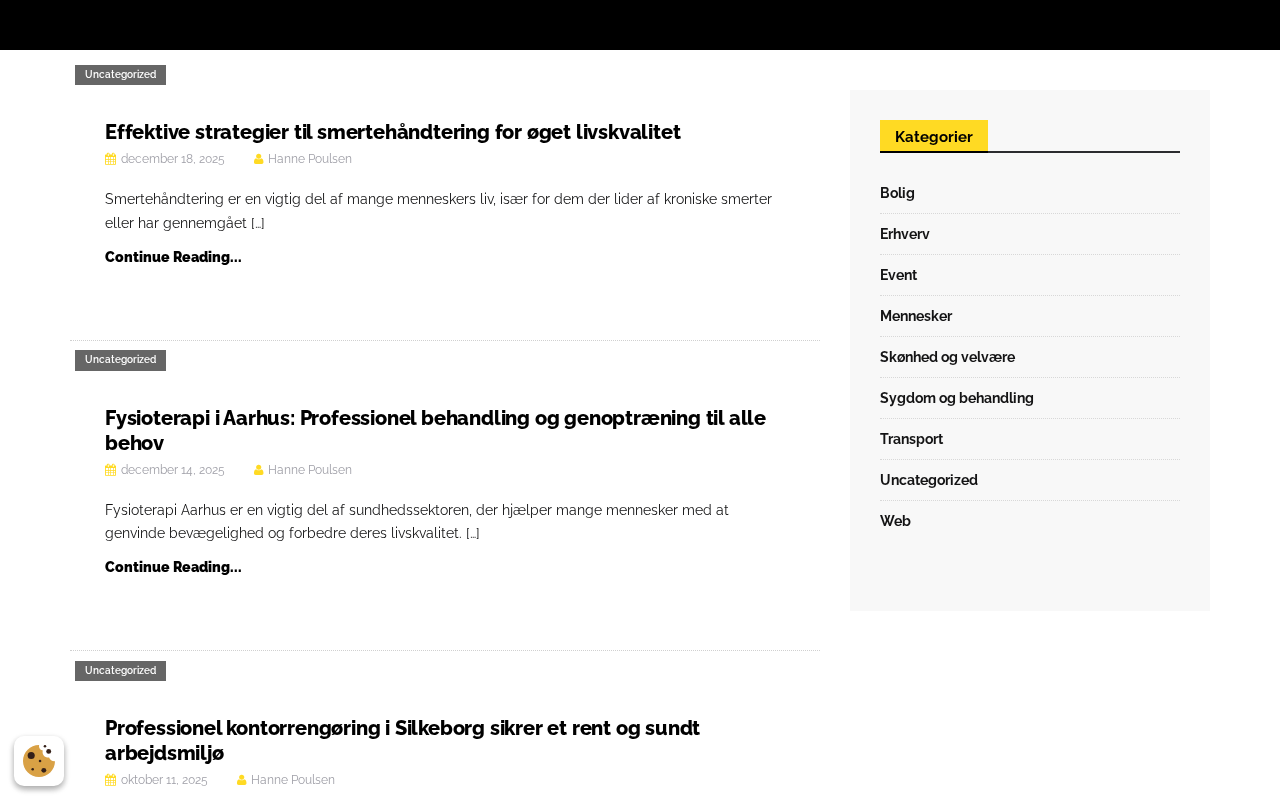The image size is (1280, 800).
Task: Open the Skønhed og velvære category
Action: coord(947,357)
